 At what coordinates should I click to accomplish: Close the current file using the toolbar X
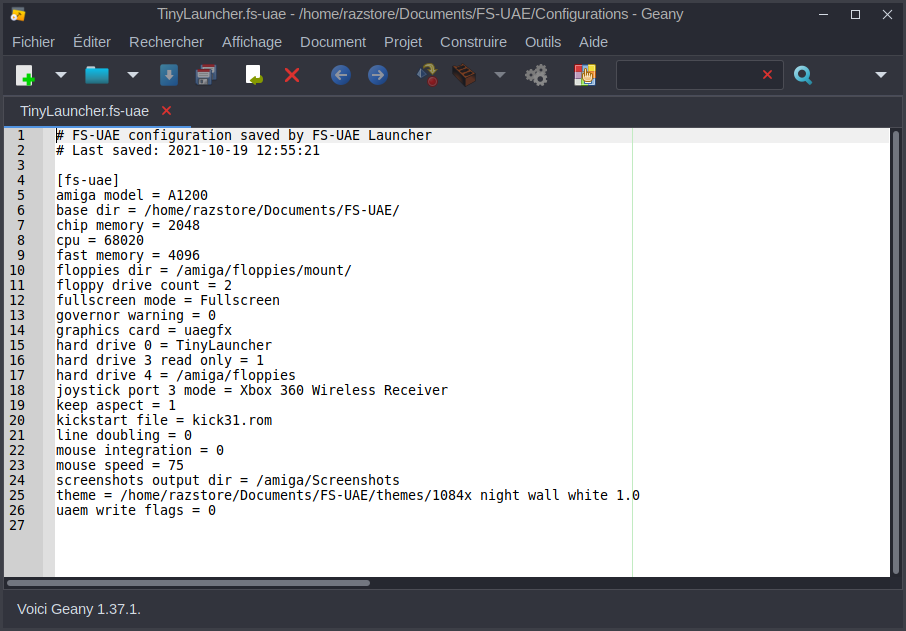pyautogui.click(x=292, y=75)
